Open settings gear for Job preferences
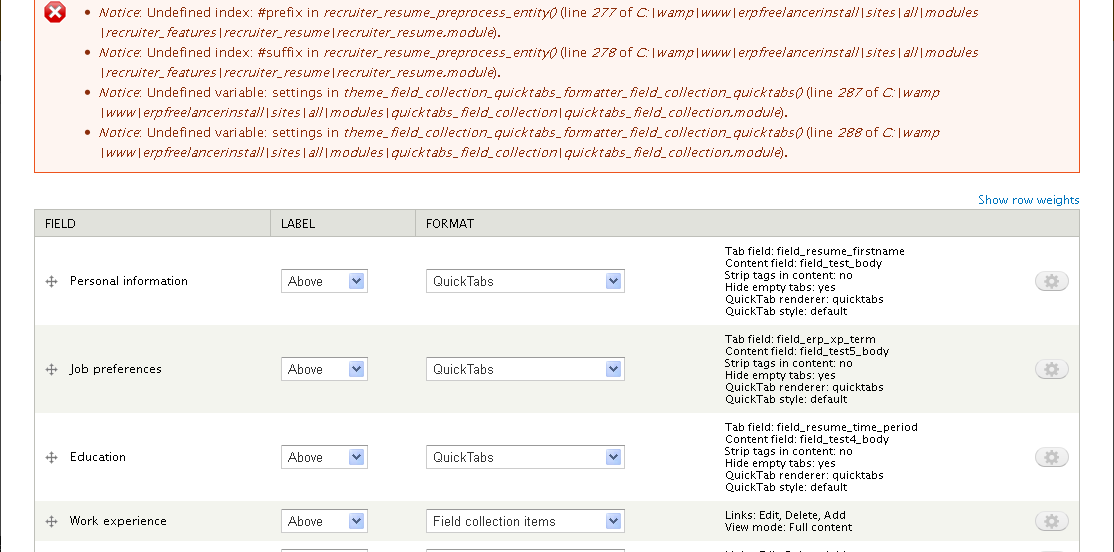Image resolution: width=1114 pixels, height=552 pixels. [1051, 370]
